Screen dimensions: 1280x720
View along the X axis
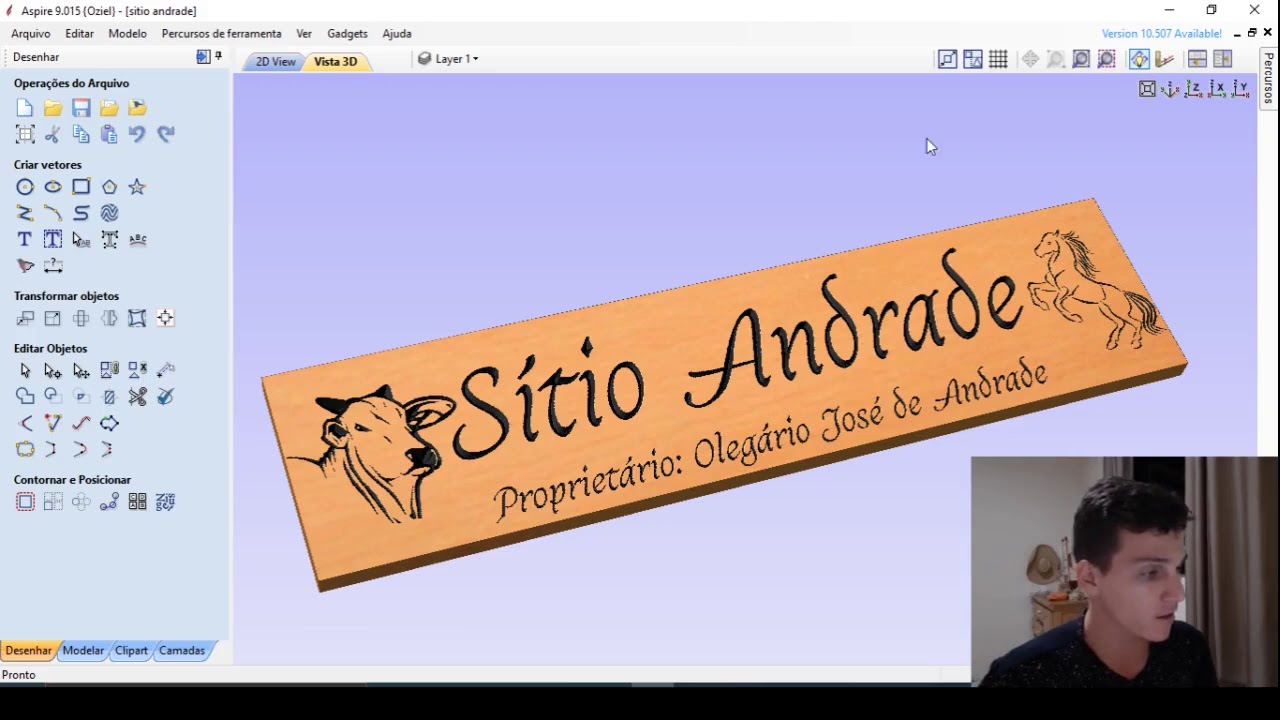click(1217, 89)
